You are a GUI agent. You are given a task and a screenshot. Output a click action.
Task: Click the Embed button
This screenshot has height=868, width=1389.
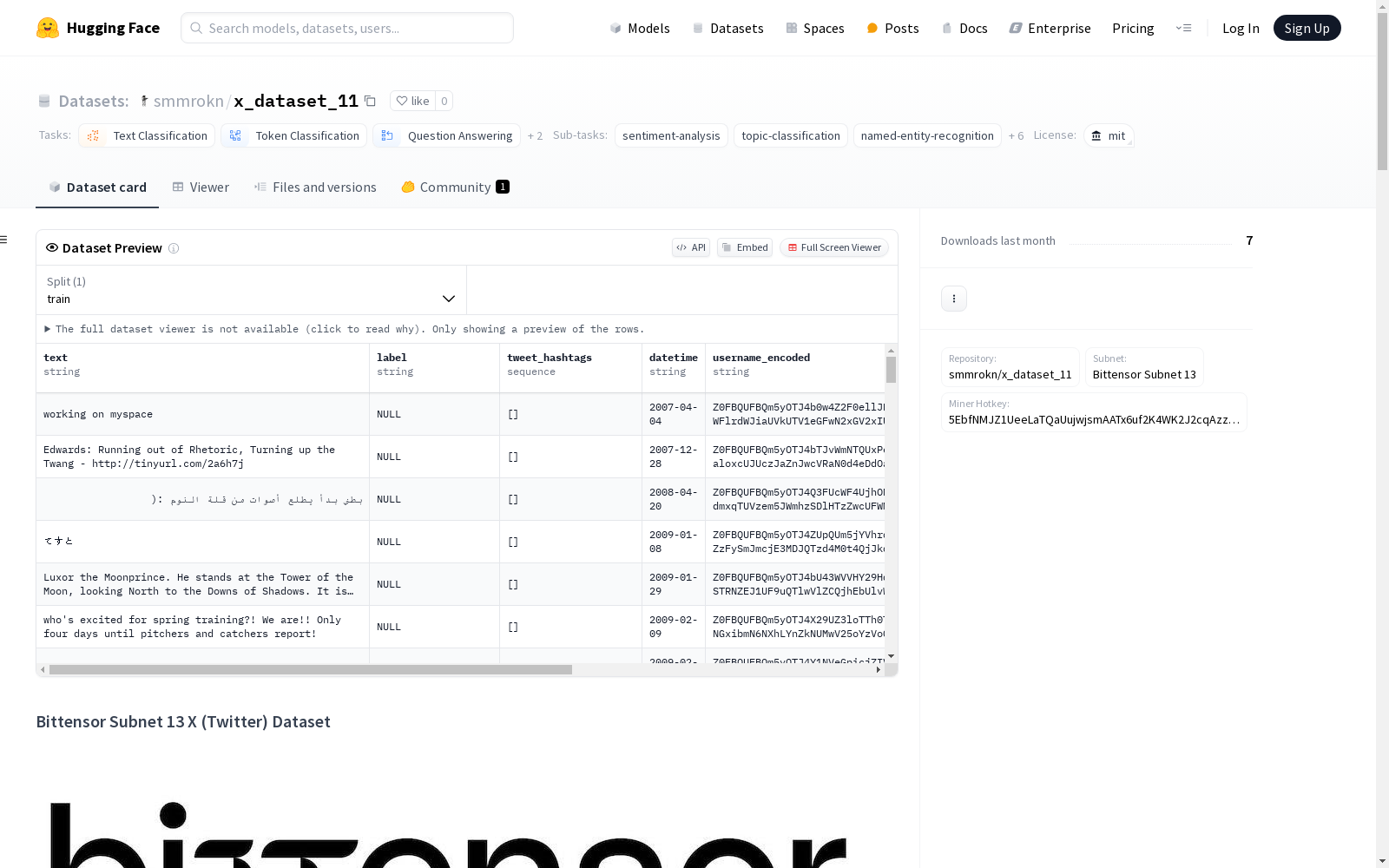pyautogui.click(x=745, y=247)
